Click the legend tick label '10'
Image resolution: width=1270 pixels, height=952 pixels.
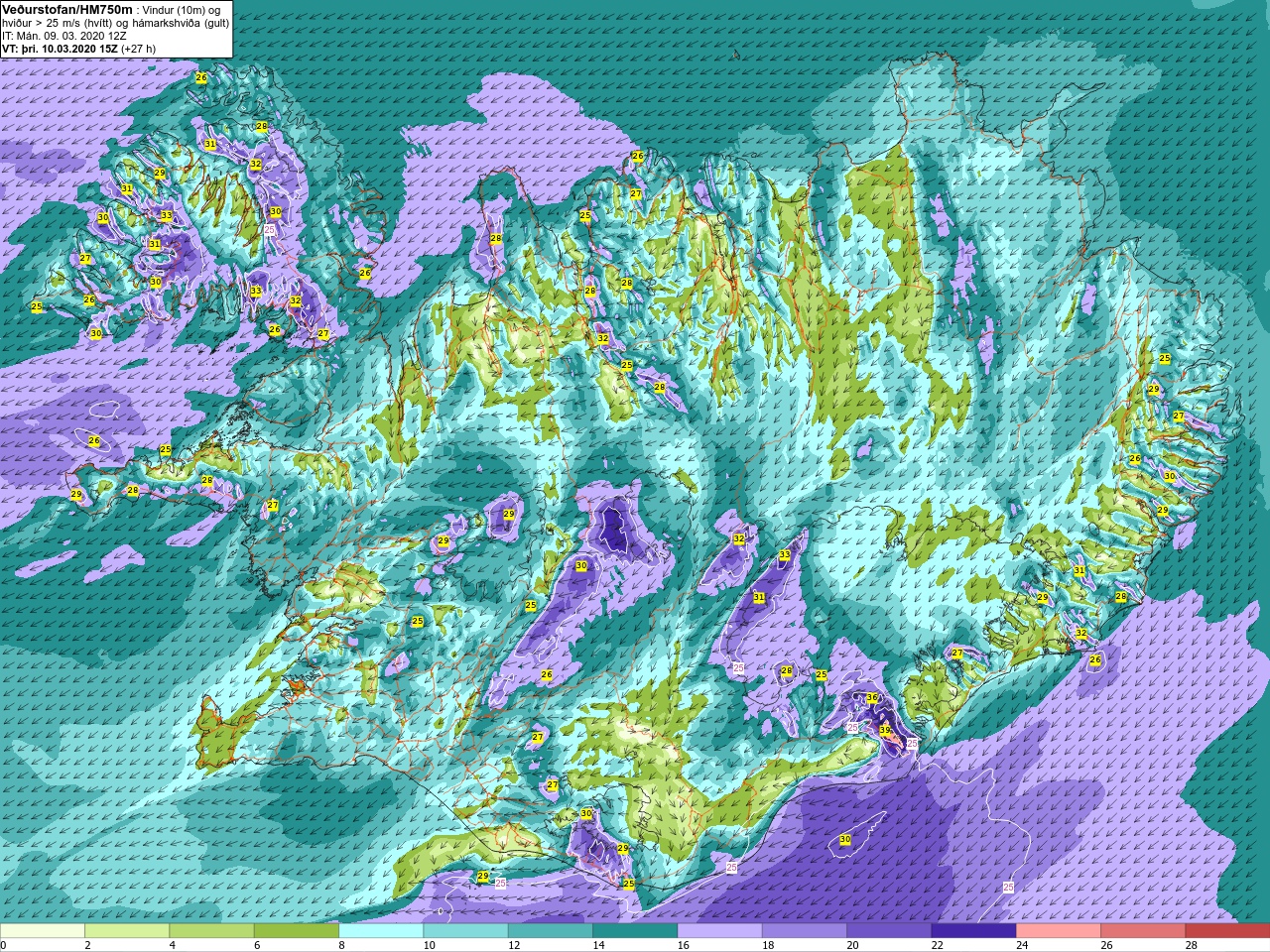[429, 945]
